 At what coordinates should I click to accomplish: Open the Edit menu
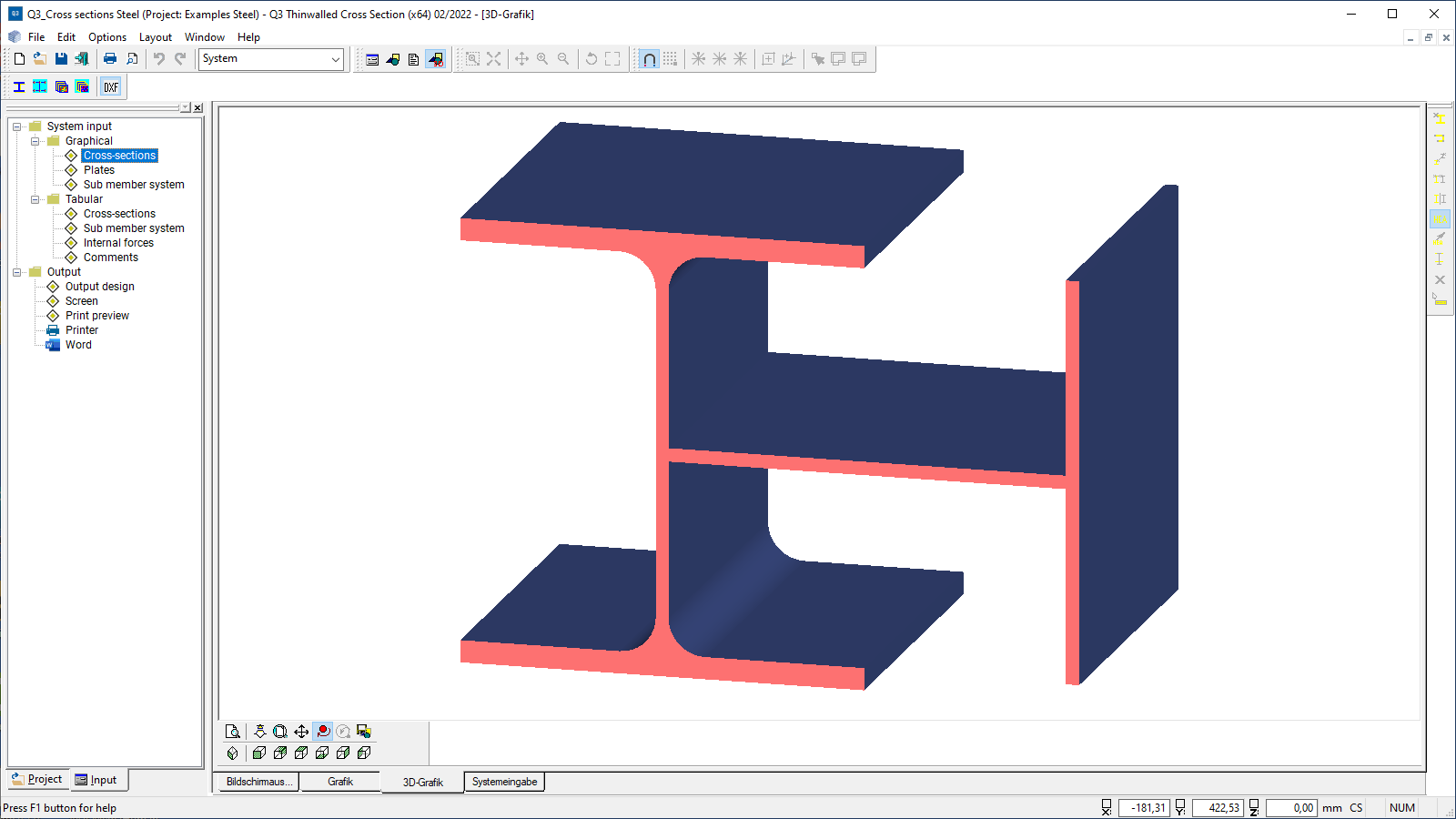coord(66,37)
